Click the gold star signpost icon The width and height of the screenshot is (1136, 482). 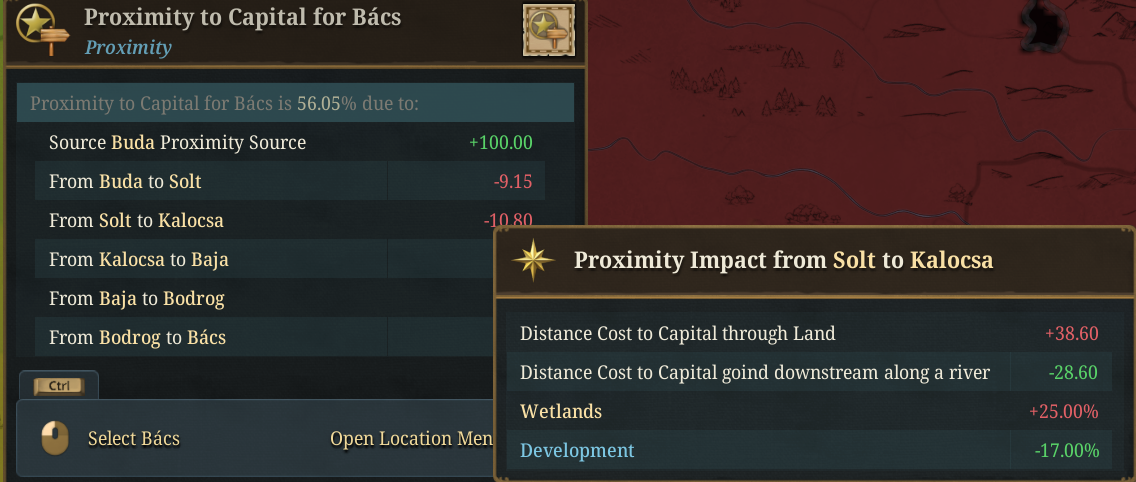pos(43,29)
